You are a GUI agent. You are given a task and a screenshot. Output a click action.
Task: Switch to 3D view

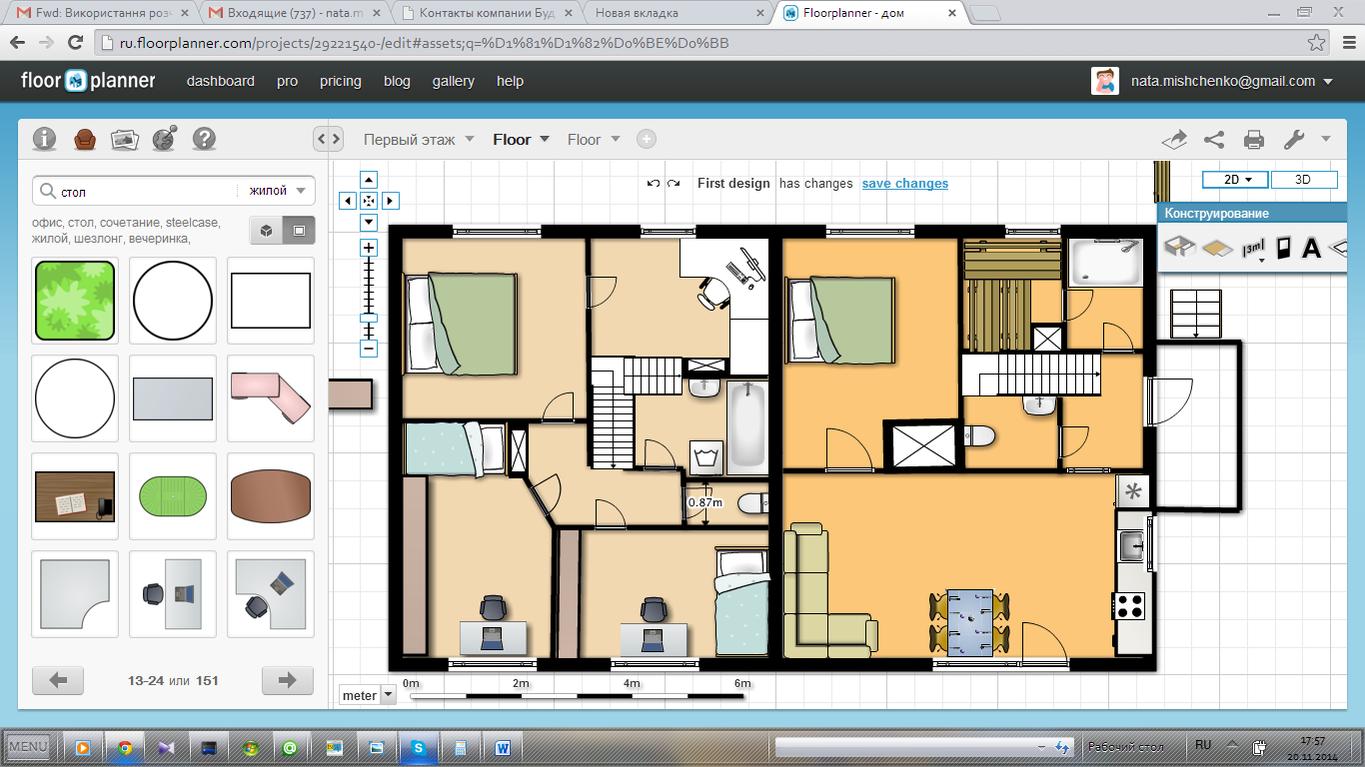(1303, 180)
